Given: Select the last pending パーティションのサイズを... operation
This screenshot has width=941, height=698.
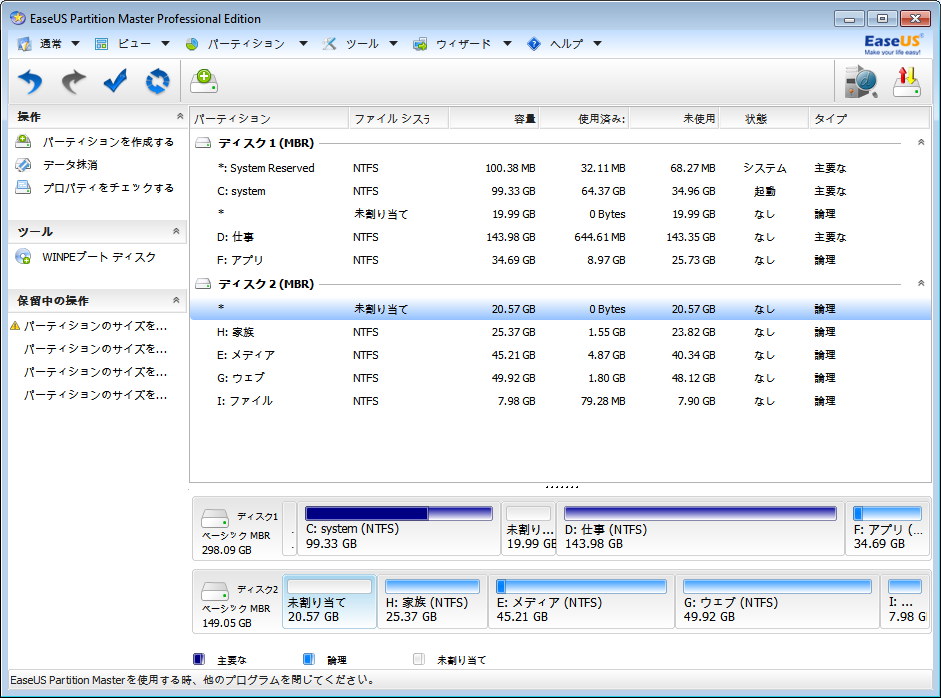Looking at the screenshot, I should pyautogui.click(x=95, y=395).
